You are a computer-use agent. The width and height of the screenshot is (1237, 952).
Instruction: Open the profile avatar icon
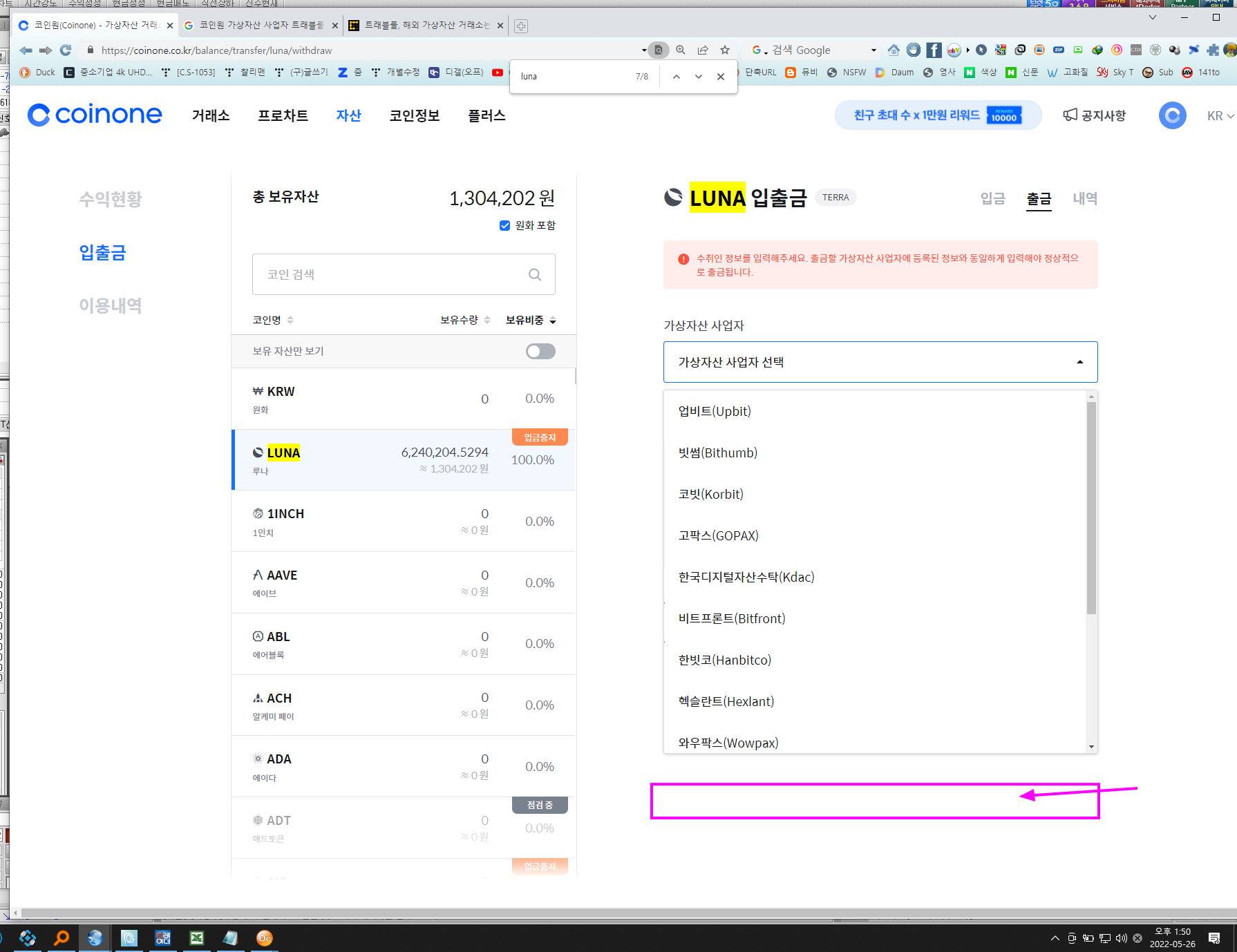point(1173,115)
